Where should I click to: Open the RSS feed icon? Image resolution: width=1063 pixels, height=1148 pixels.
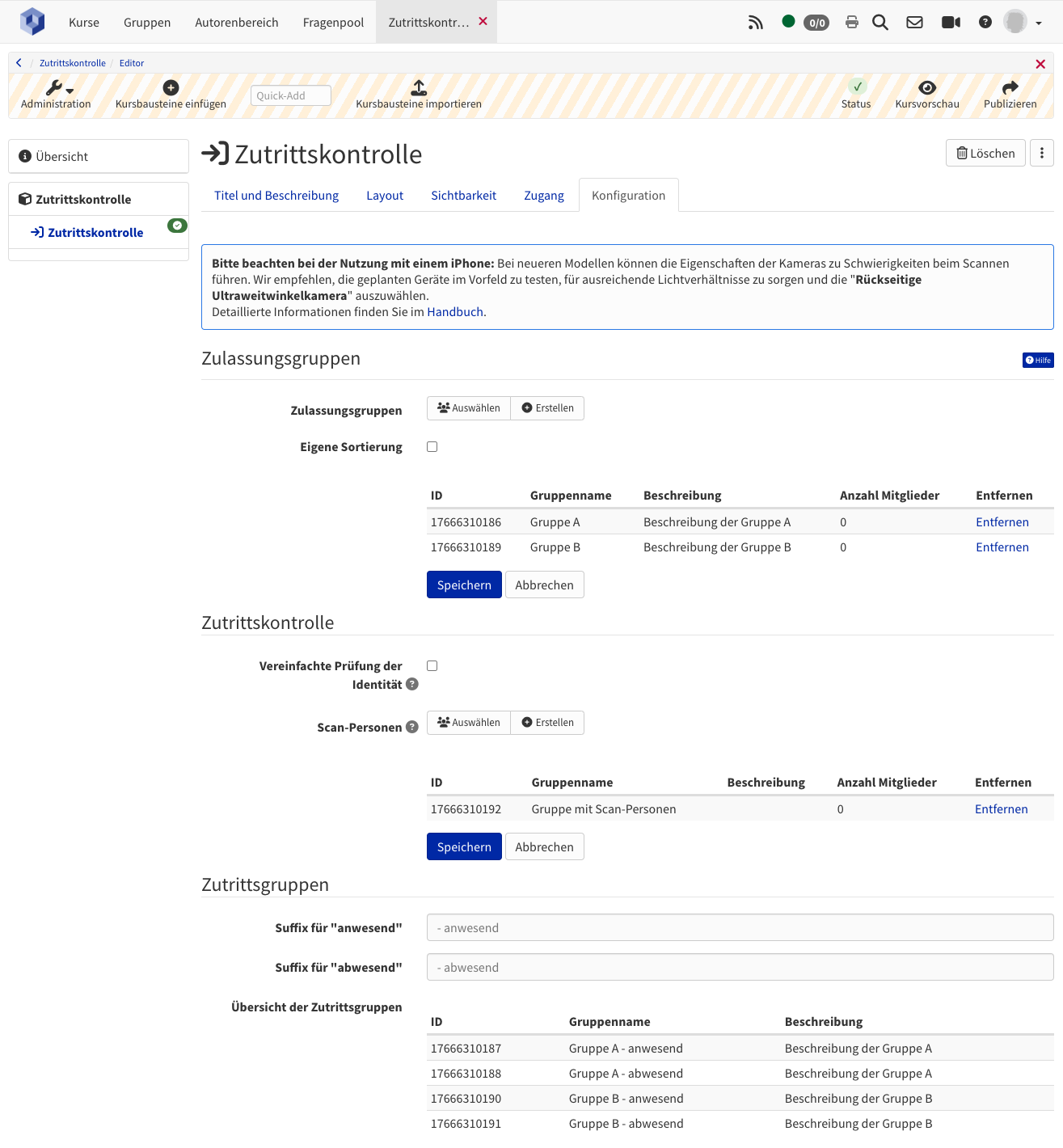(756, 23)
